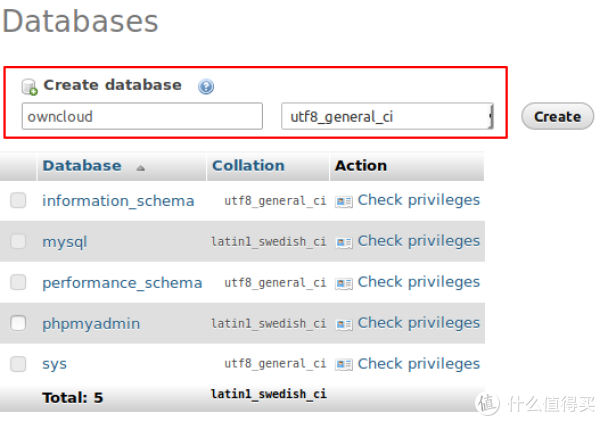Click Check privileges link for phpmyadmin

(418, 323)
